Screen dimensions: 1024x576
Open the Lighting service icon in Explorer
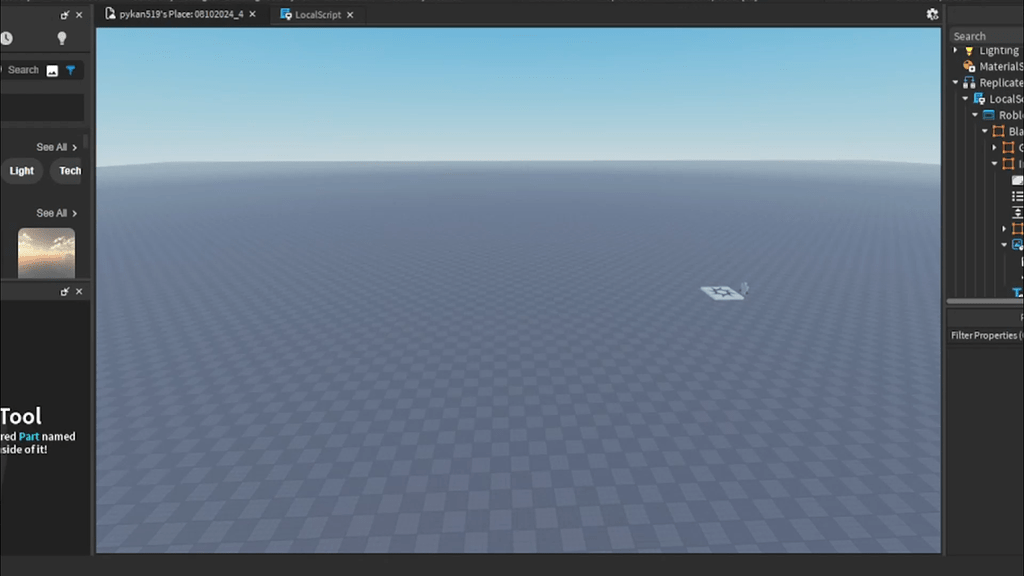pos(969,50)
